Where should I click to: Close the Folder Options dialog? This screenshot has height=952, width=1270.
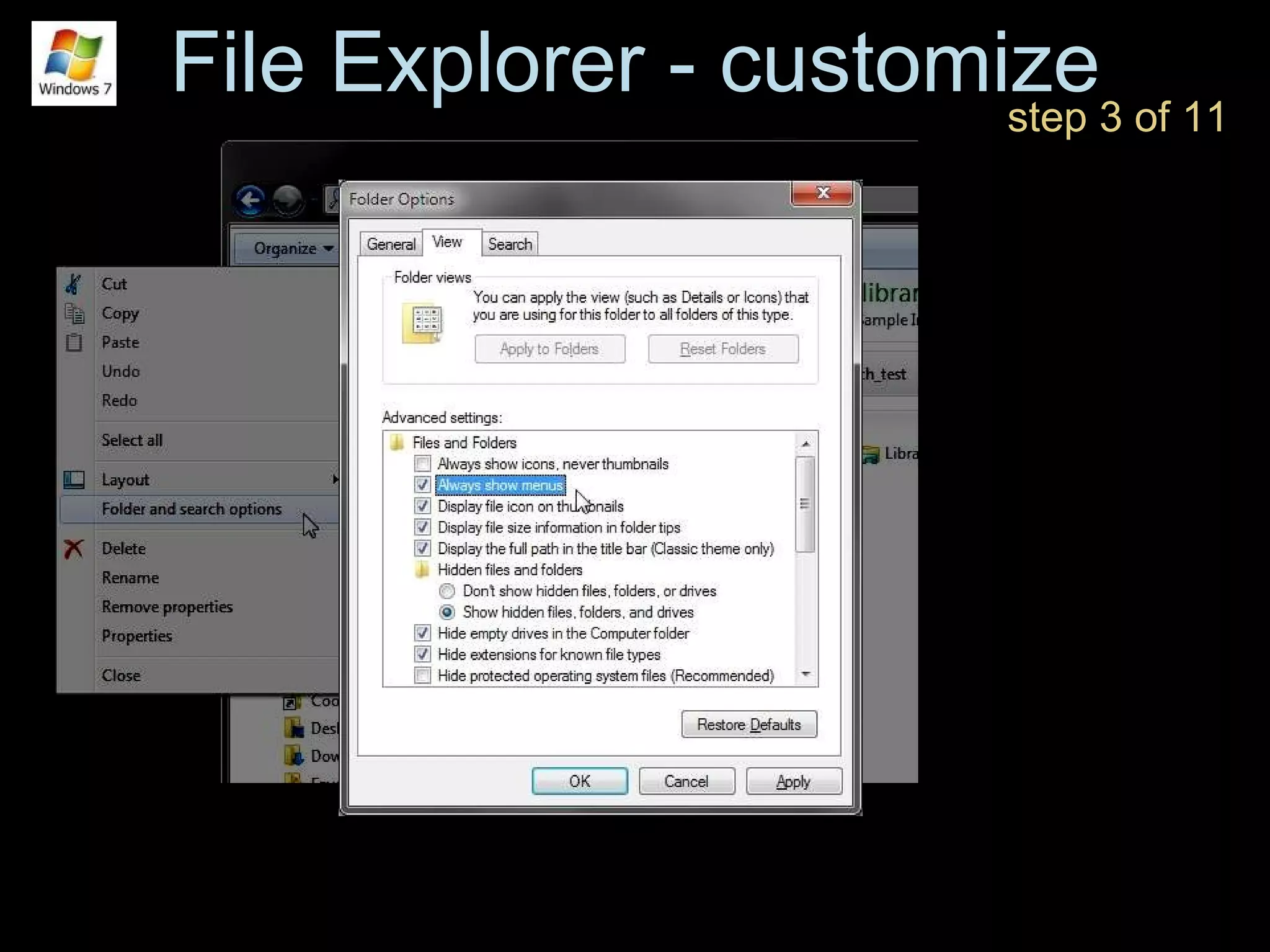822,193
